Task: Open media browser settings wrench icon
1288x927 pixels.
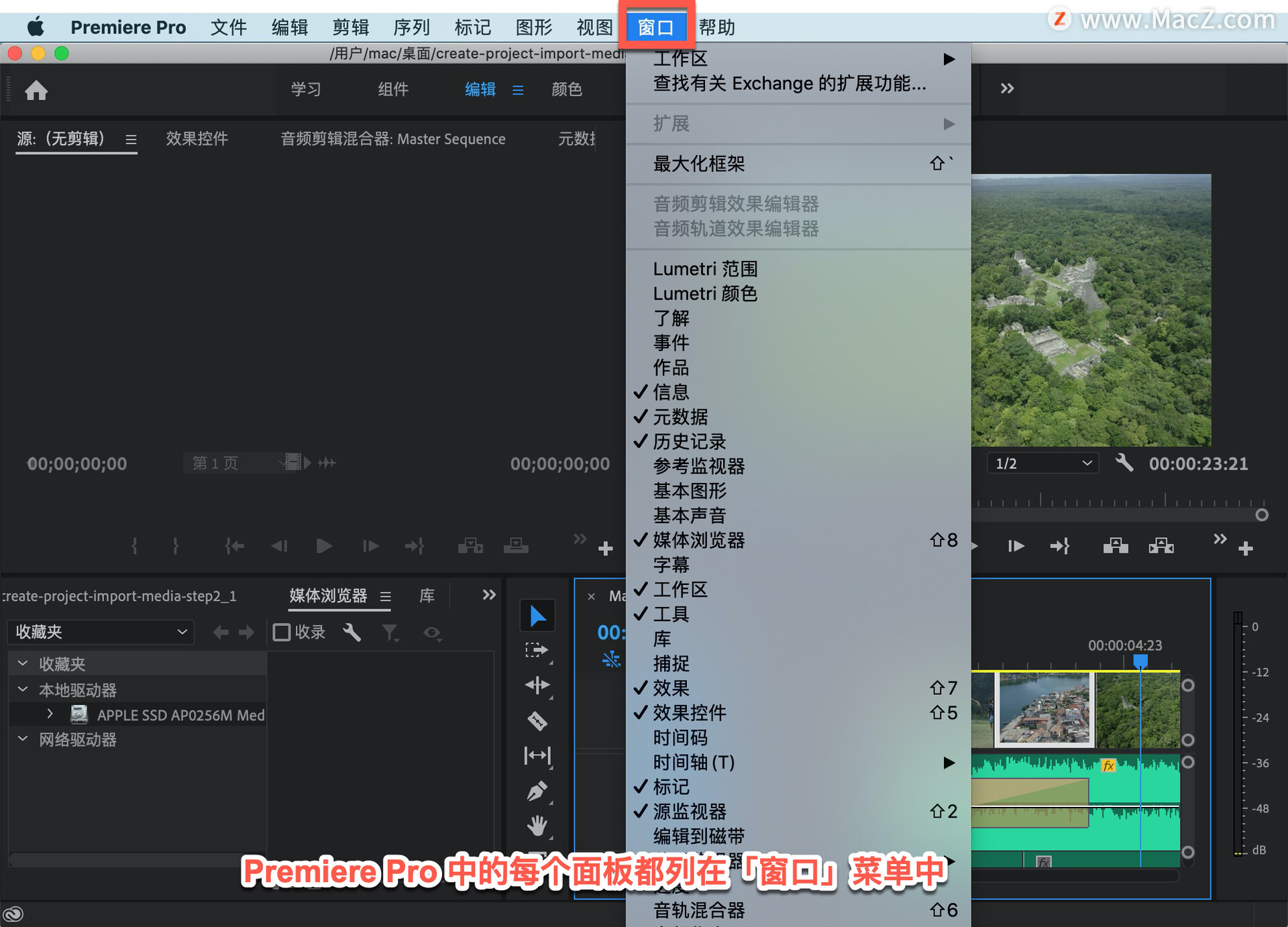Action: (x=352, y=632)
